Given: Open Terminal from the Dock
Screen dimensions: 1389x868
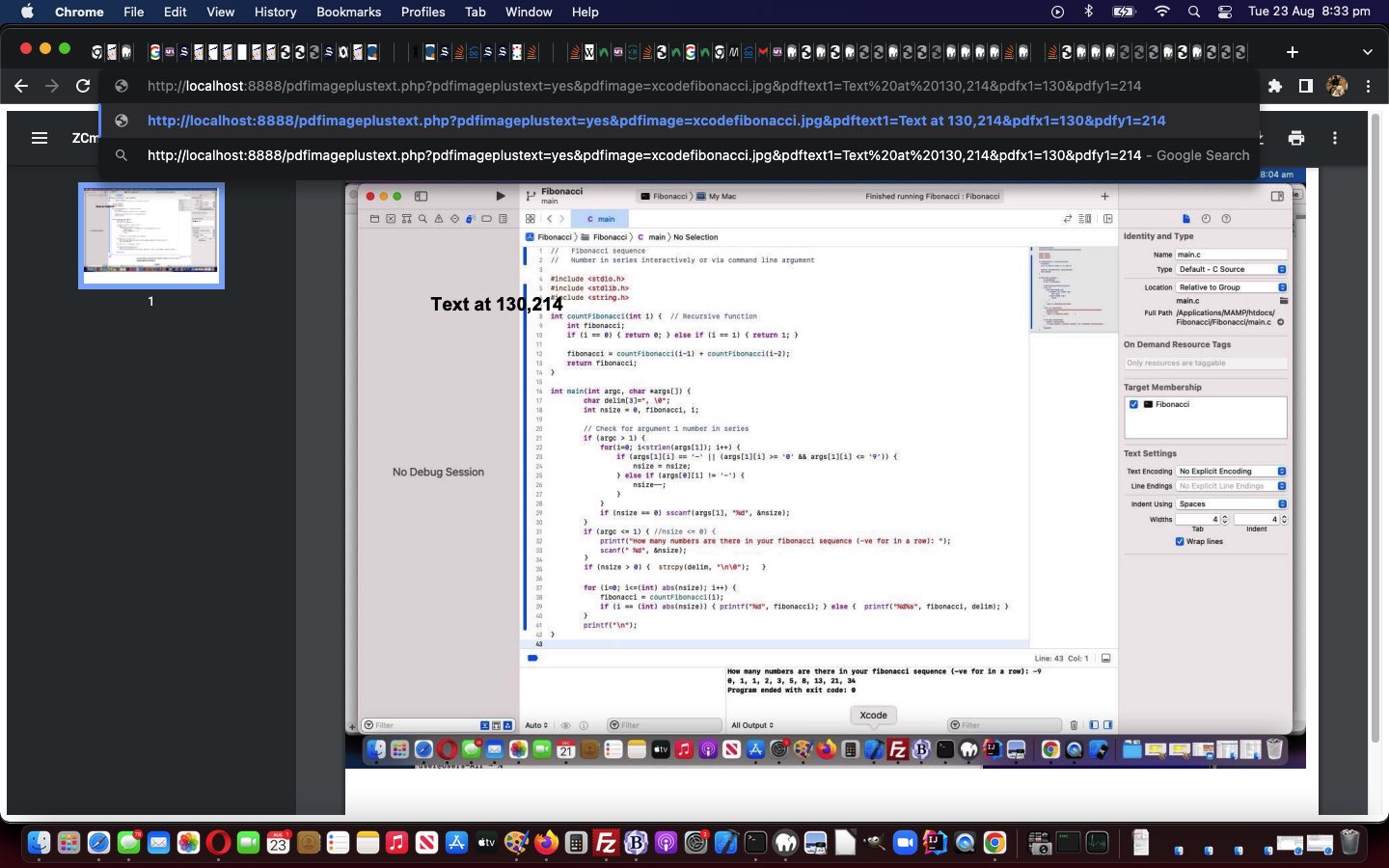Looking at the screenshot, I should [755, 843].
